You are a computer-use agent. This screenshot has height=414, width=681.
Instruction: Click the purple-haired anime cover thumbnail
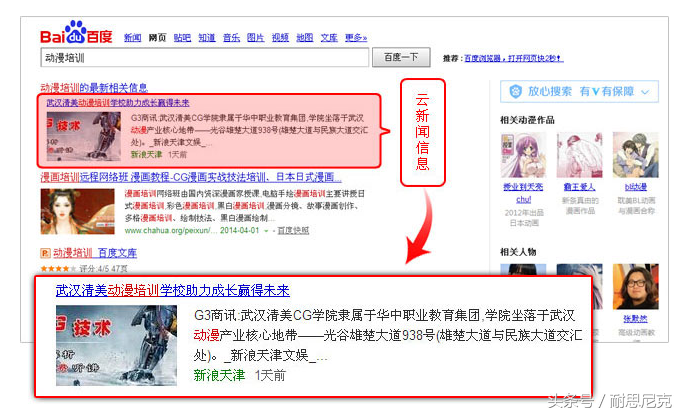pos(523,156)
